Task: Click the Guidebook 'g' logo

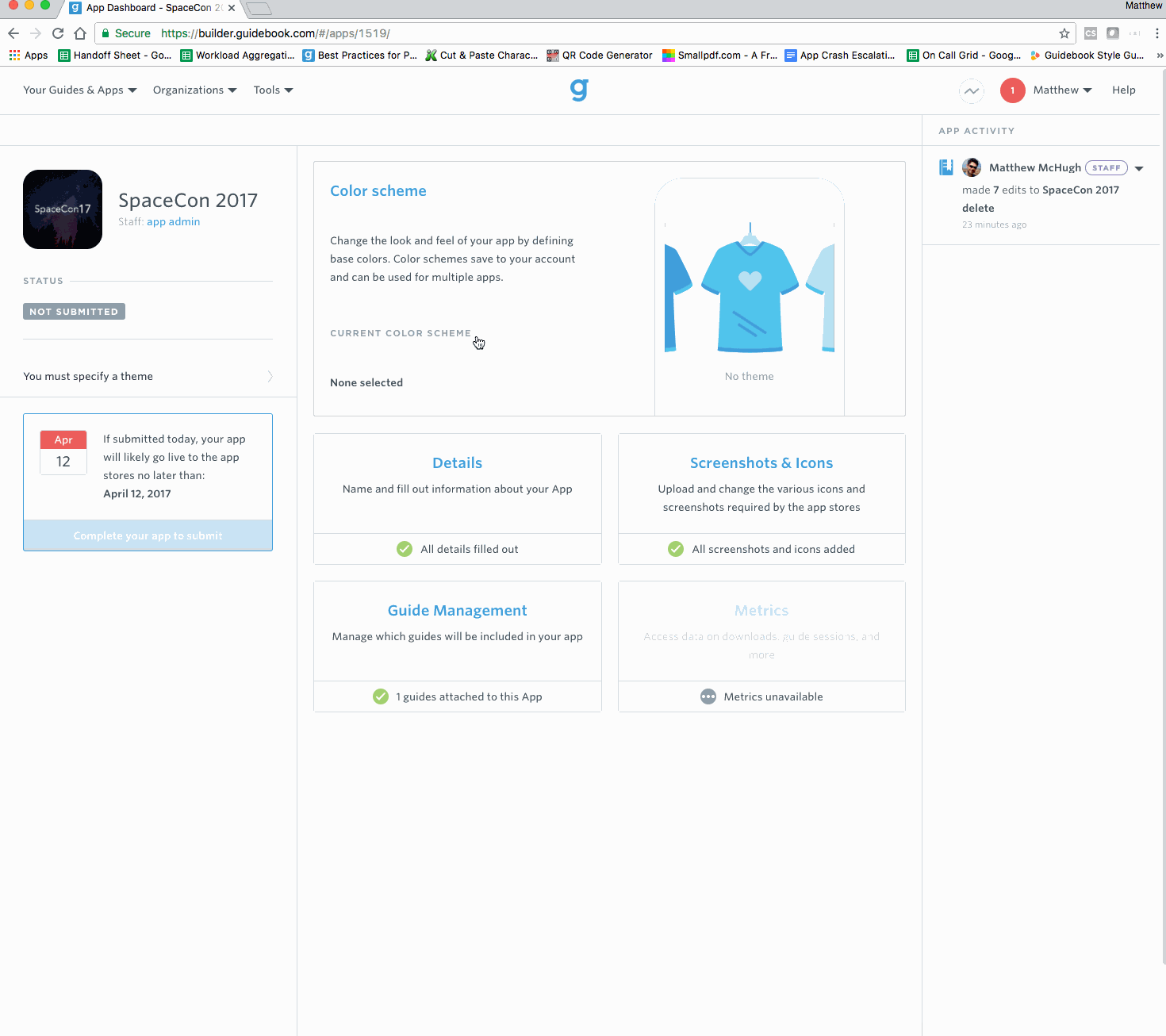Action: (x=579, y=90)
